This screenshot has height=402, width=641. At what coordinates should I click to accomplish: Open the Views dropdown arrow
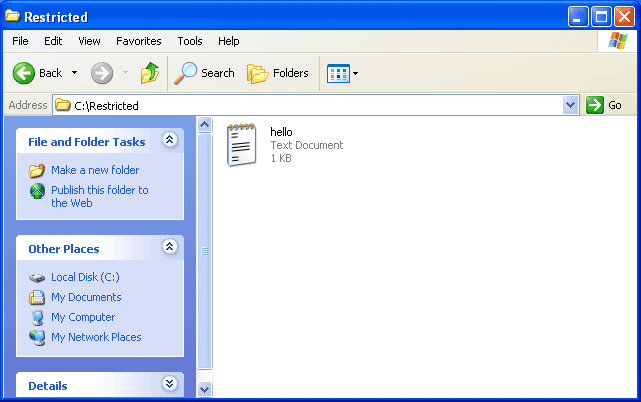point(356,74)
